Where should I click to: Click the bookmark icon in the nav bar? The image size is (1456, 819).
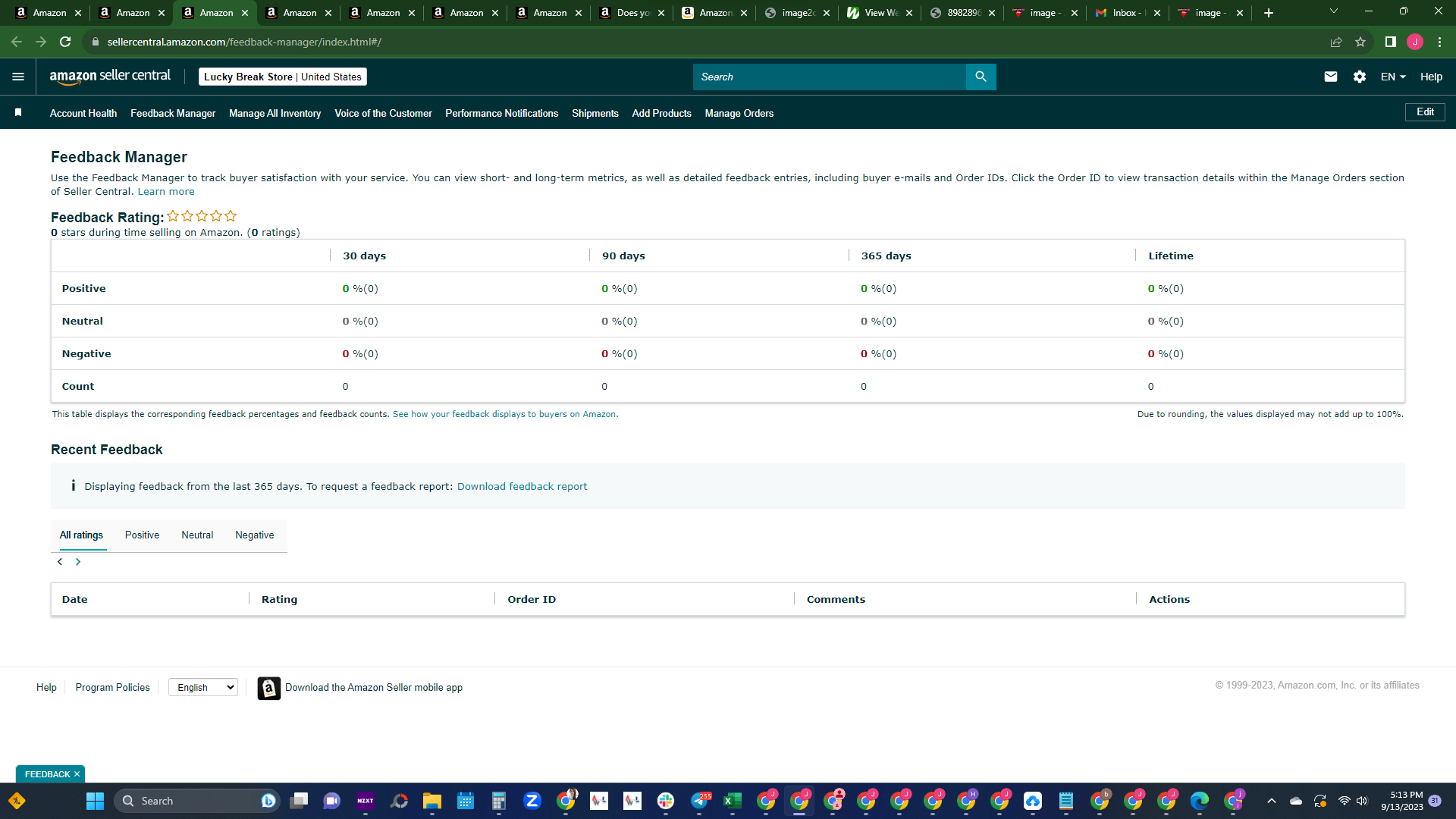(18, 112)
